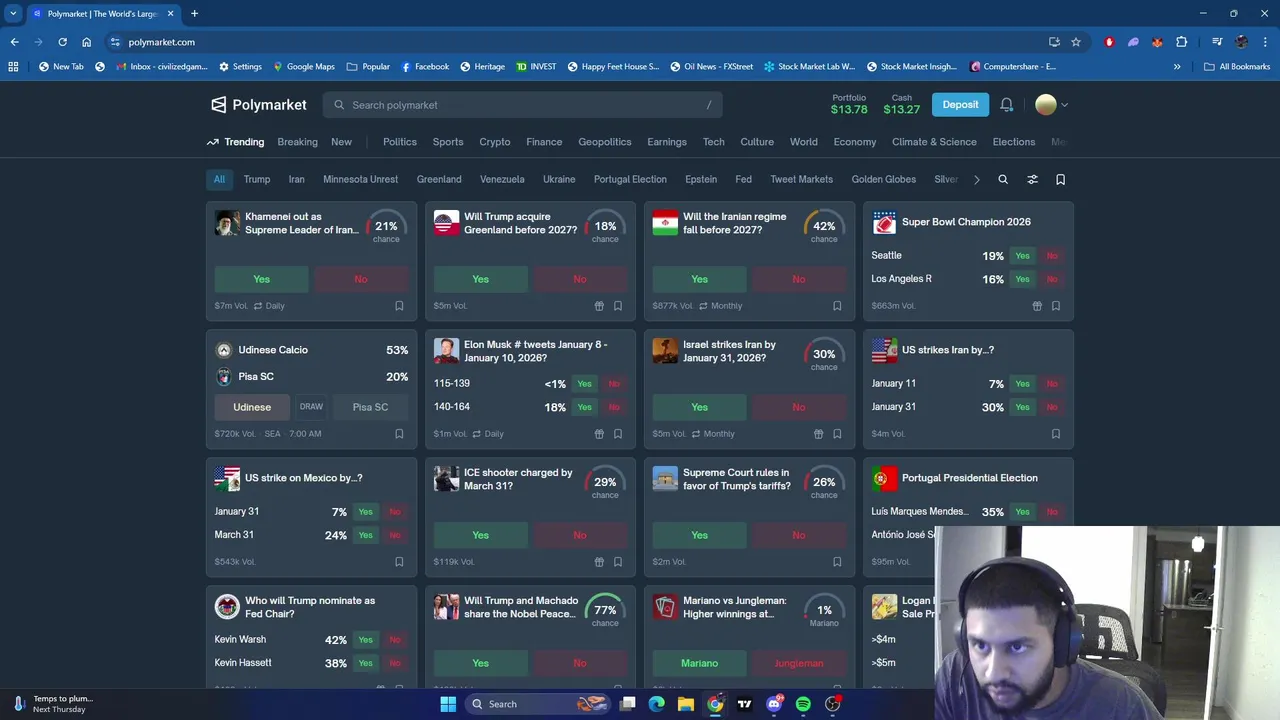
Task: Buy No on Greenland acquisition market
Action: click(580, 279)
